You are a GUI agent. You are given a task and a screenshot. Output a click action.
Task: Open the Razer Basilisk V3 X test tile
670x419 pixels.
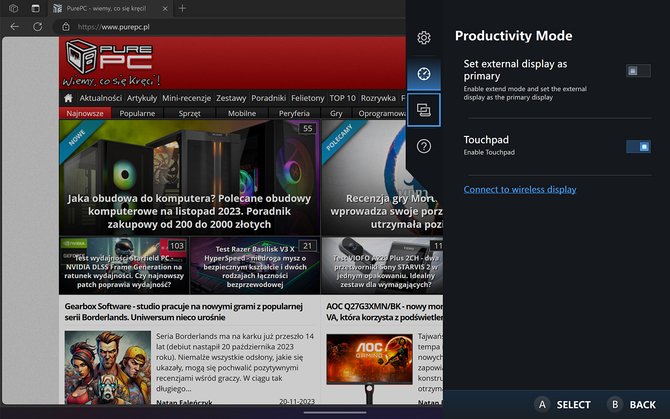click(x=255, y=266)
